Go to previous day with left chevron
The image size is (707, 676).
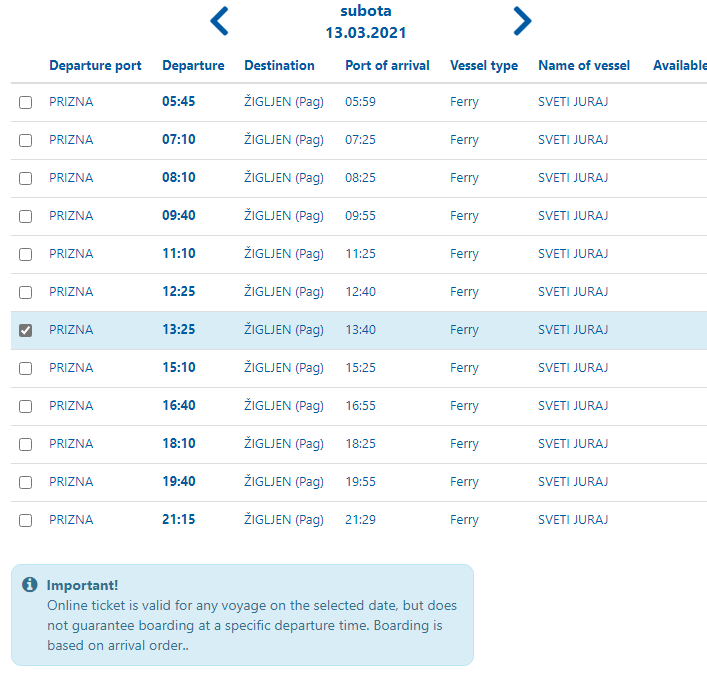pyautogui.click(x=219, y=20)
